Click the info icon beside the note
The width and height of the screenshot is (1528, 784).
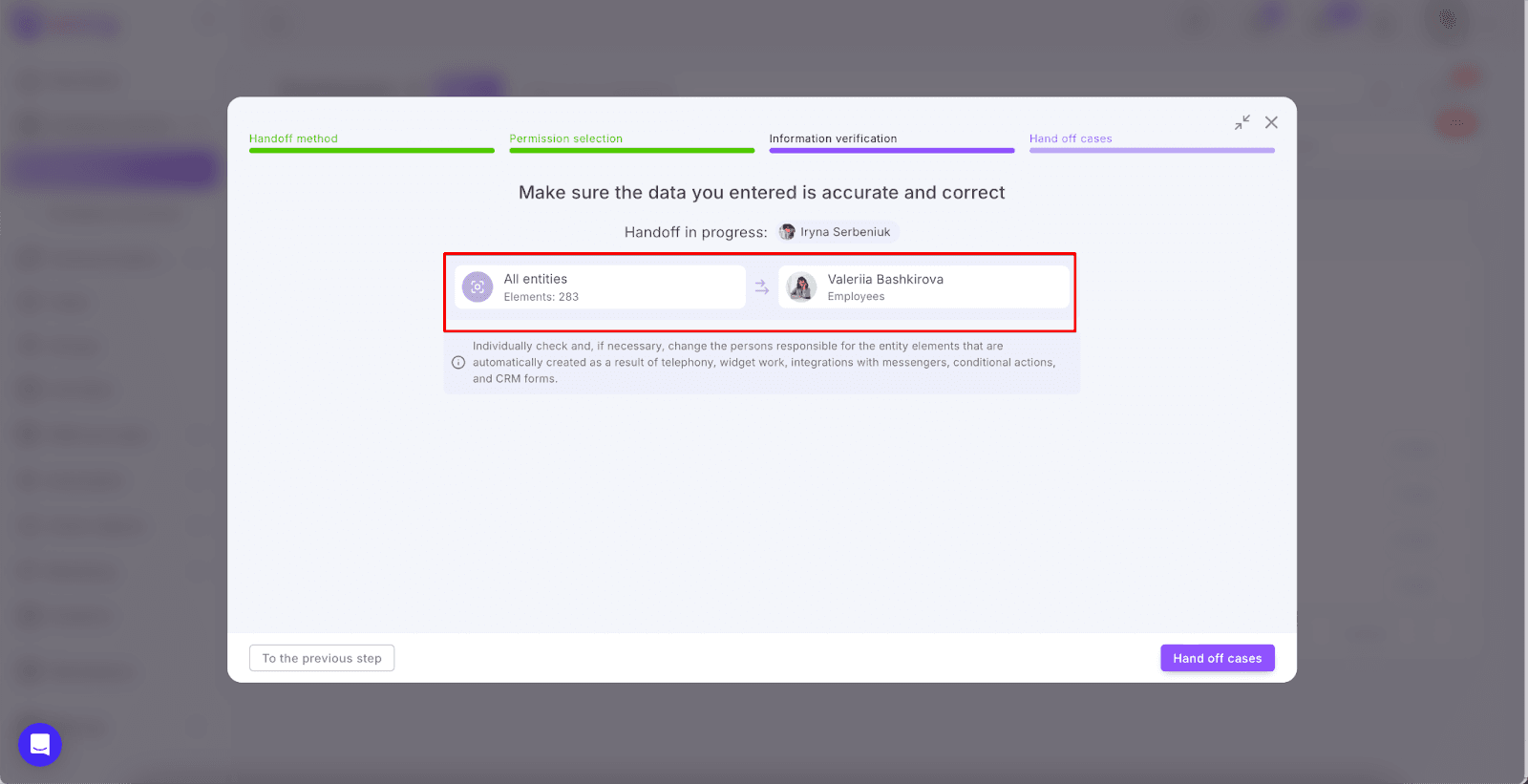tap(458, 363)
